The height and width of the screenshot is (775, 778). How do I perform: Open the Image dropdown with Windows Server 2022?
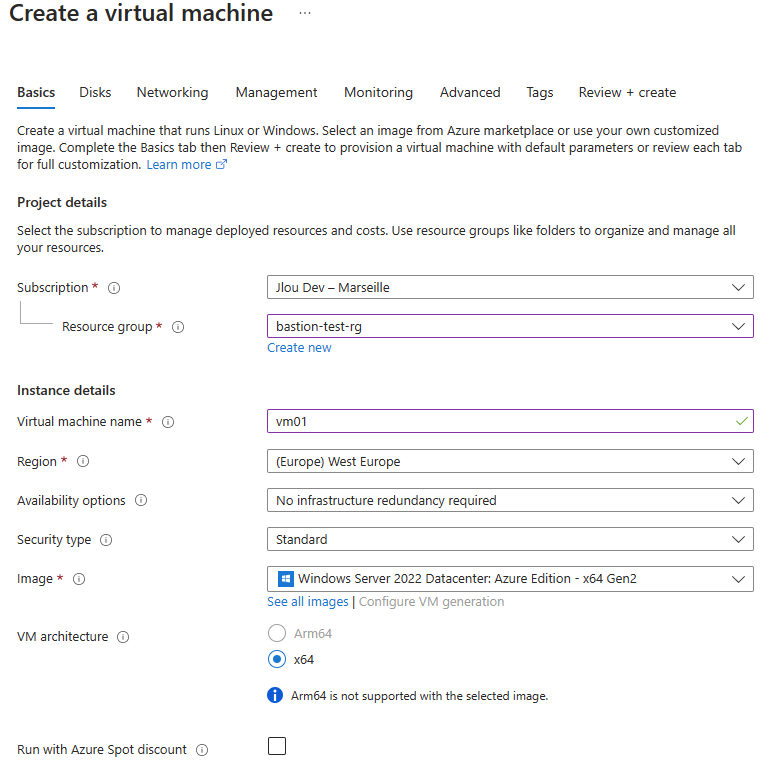[510, 579]
